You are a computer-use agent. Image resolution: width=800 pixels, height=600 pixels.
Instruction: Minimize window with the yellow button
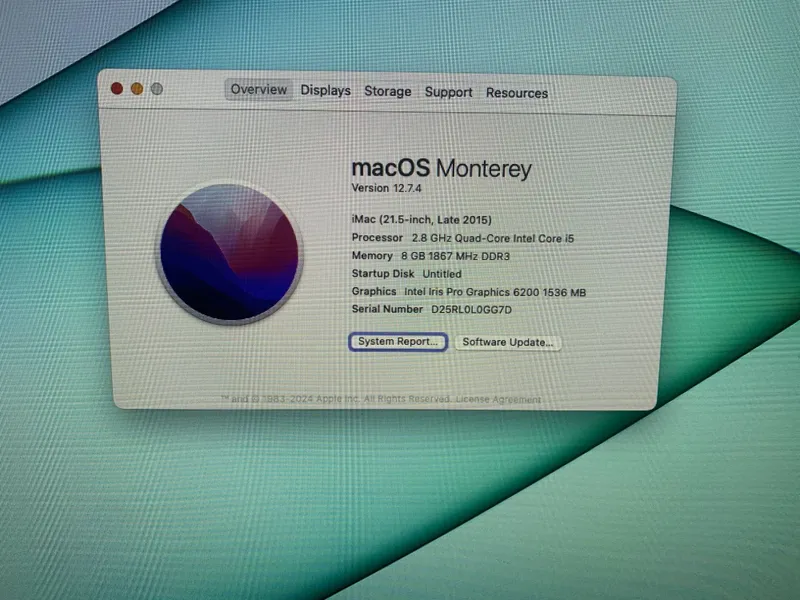137,89
